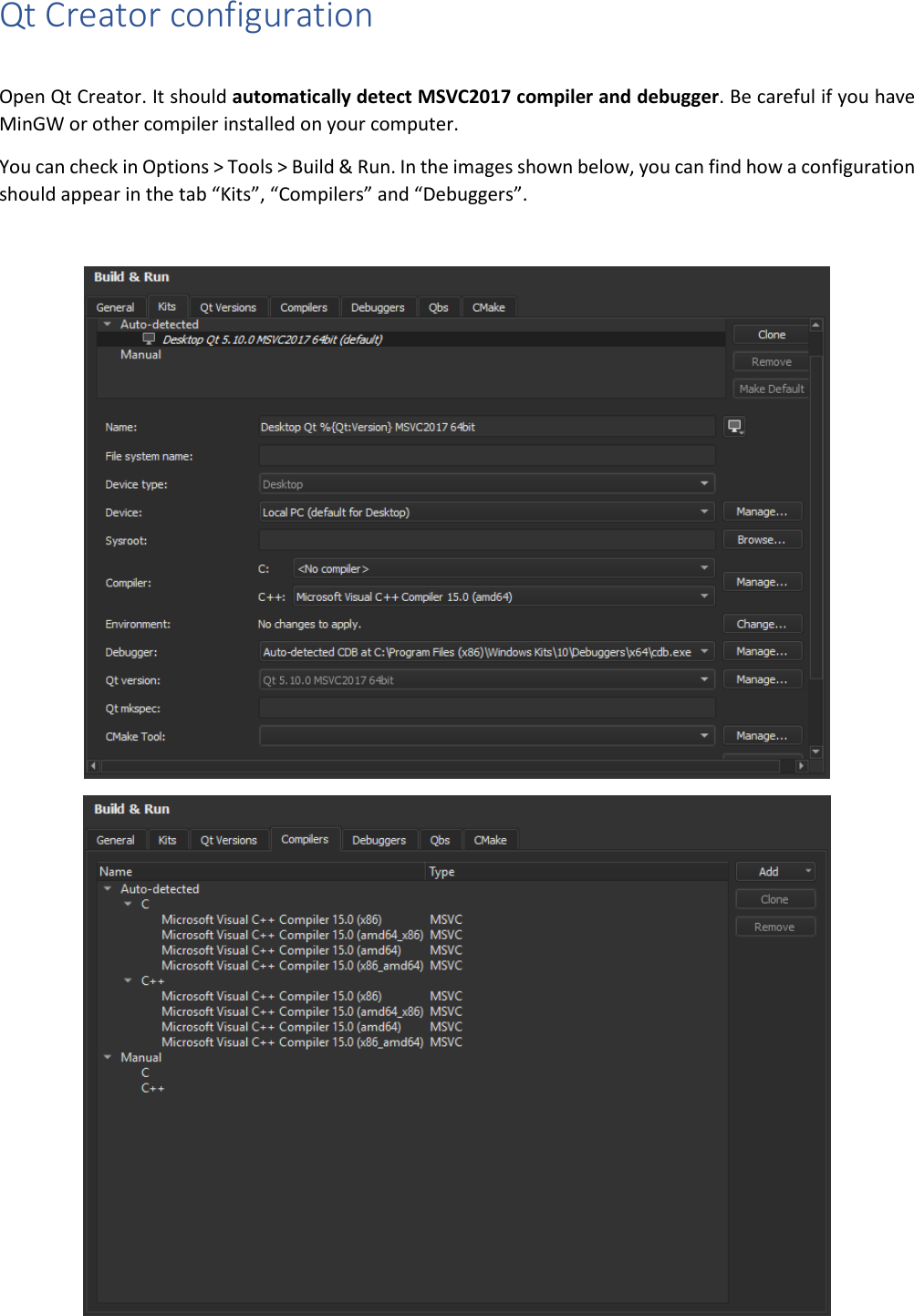Screen dimensions: 914x1316
Task: Select C compiler 15.0 (amd64)
Action: tap(281, 950)
